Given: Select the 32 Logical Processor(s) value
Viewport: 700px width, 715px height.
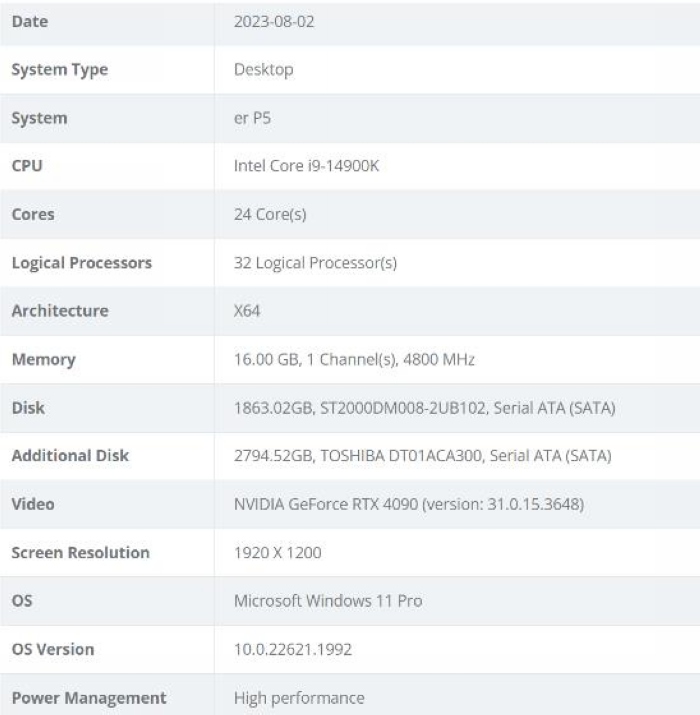Looking at the screenshot, I should 315,263.
